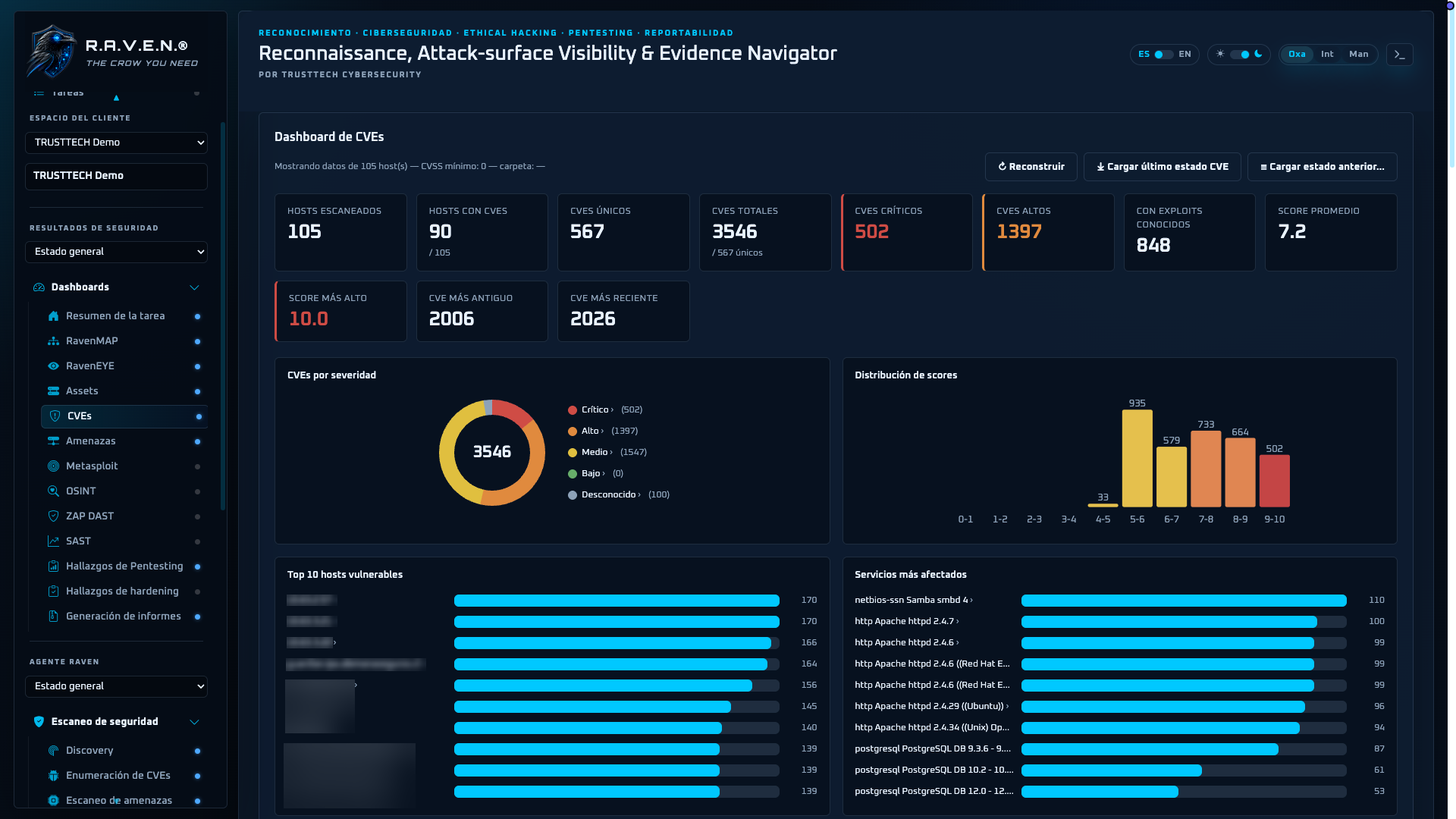Viewport: 1456px width, 819px height.
Task: Select the Int mode tab
Action: pyautogui.click(x=1327, y=55)
